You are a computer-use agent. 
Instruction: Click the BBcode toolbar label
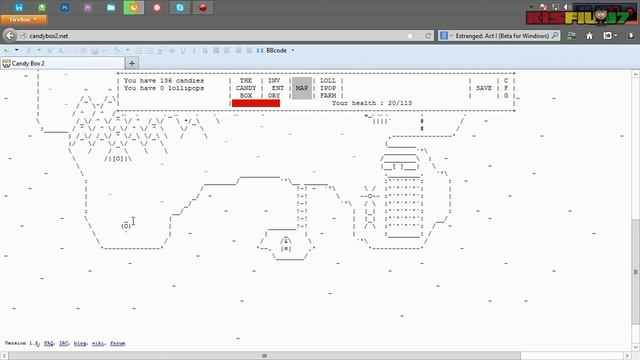click(x=276, y=51)
